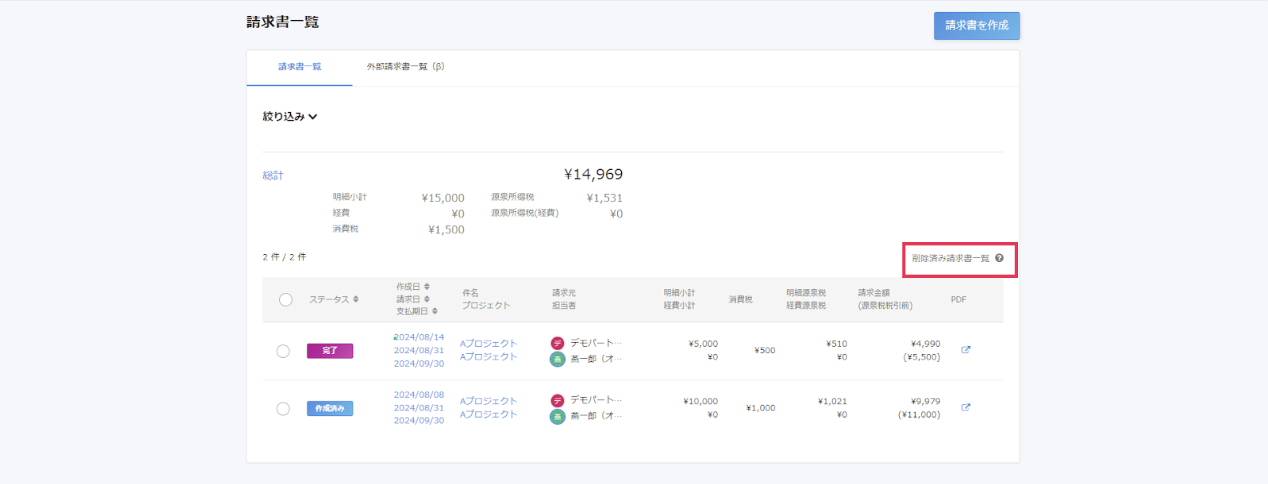Image resolution: width=1268 pixels, height=484 pixels.
Task: Open top Aプロジェクト subject link in 完了 row
Action: coord(489,343)
